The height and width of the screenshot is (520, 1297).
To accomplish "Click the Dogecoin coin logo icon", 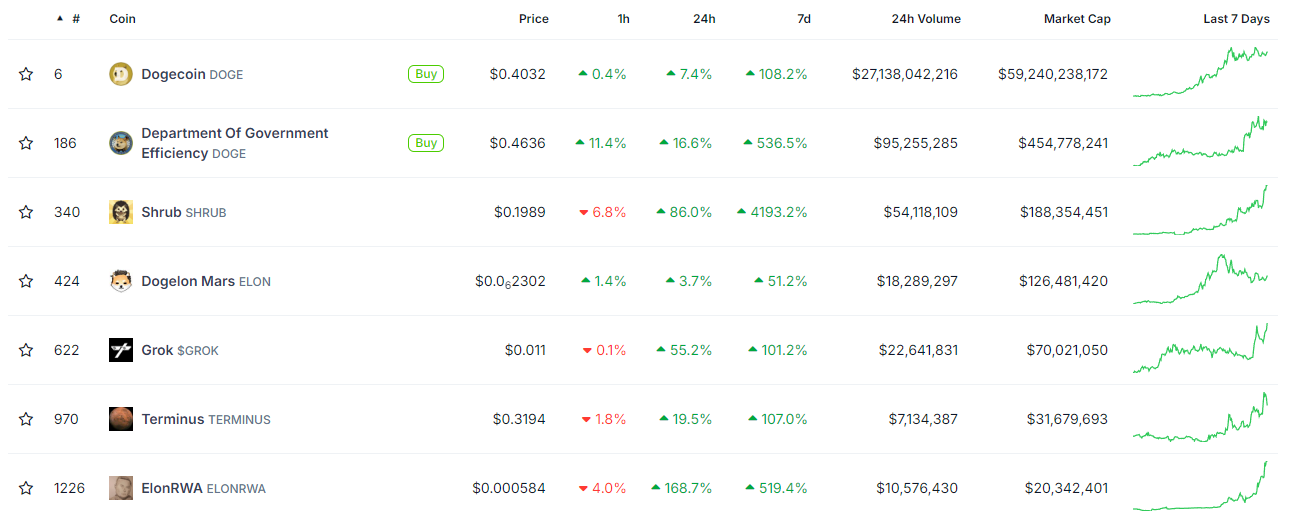I will tap(120, 74).
